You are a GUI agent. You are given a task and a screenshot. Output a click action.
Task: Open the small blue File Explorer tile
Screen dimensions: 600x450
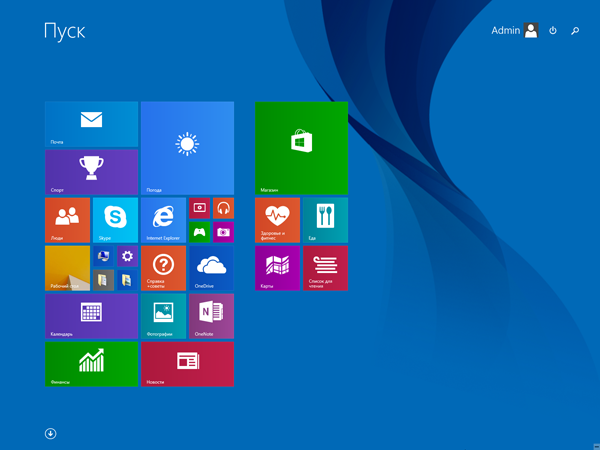coord(127,280)
